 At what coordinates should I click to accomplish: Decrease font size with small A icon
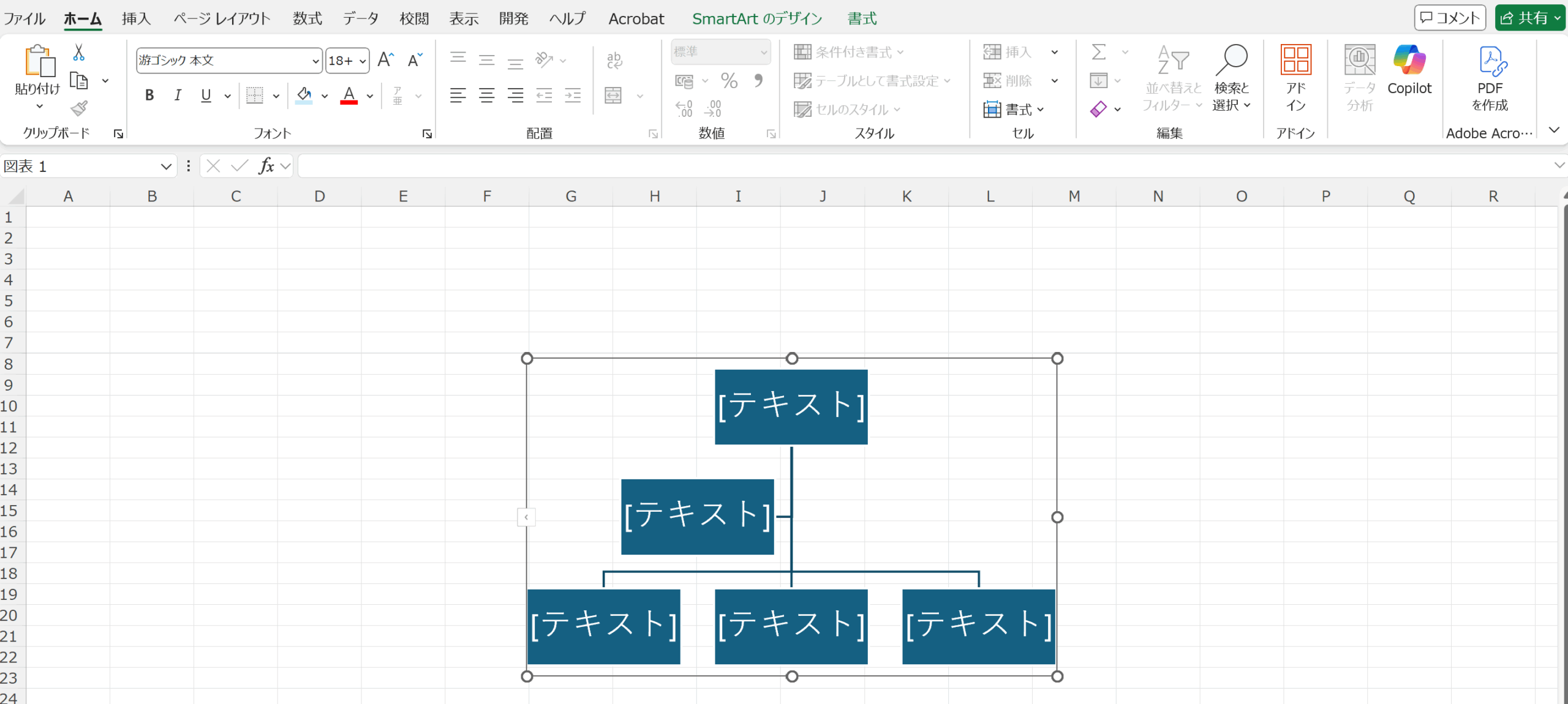click(x=415, y=60)
